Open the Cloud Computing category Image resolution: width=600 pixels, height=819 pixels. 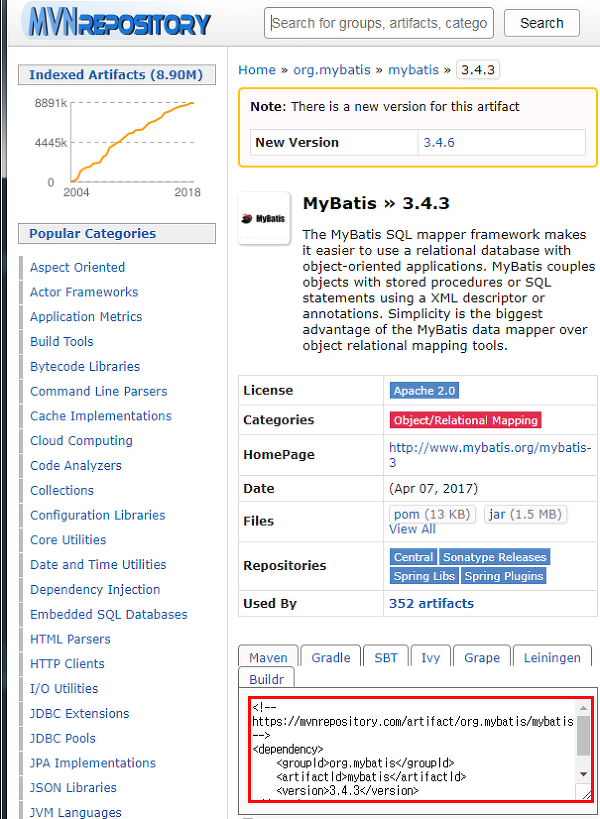click(x=81, y=441)
